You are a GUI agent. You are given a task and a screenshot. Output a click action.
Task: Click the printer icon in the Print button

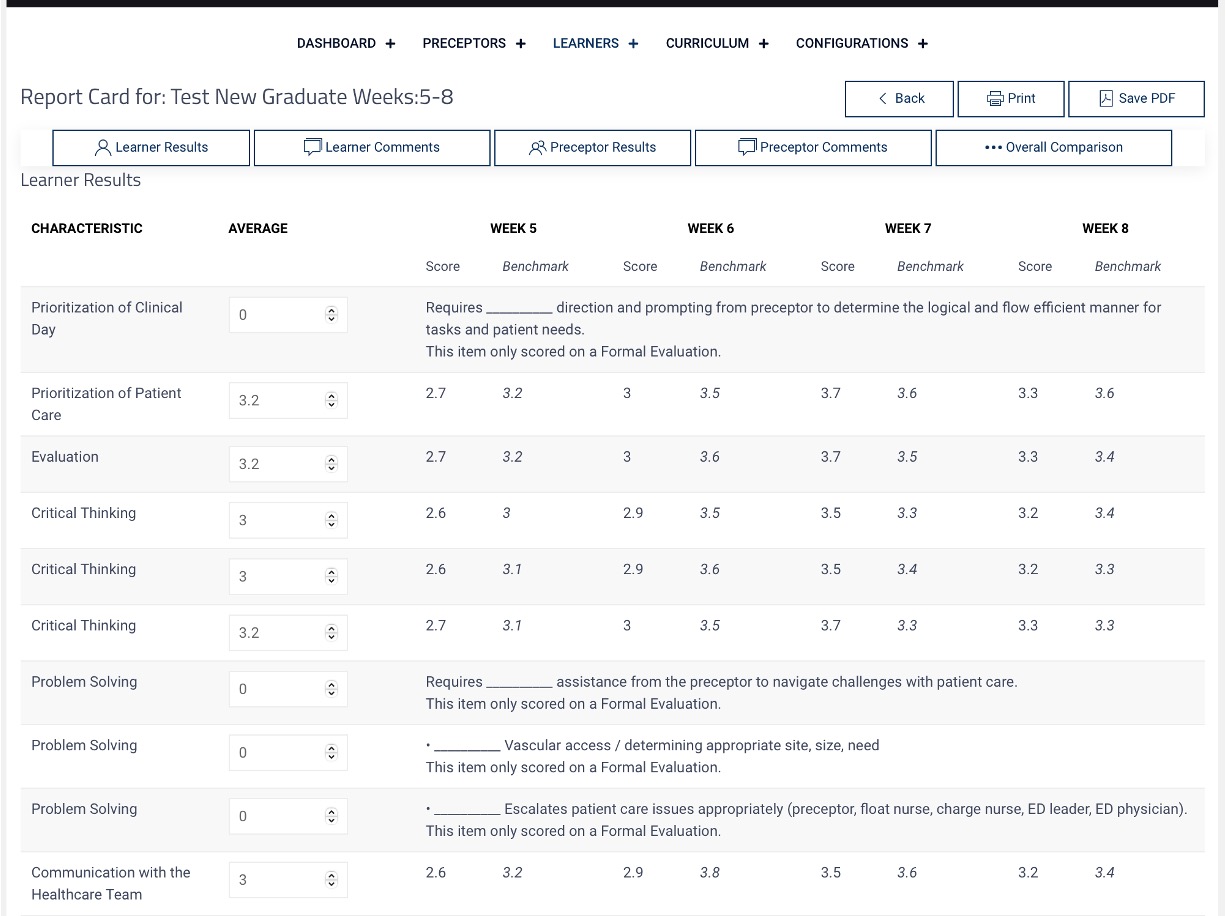coord(995,98)
